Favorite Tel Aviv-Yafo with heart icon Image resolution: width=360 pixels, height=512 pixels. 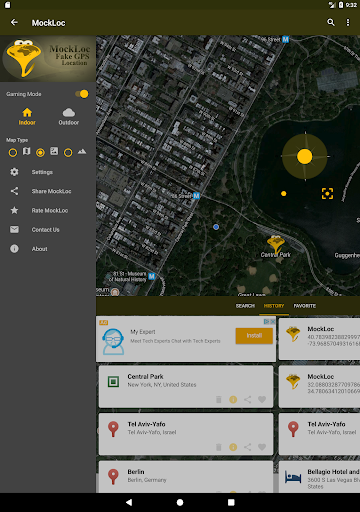[262, 447]
